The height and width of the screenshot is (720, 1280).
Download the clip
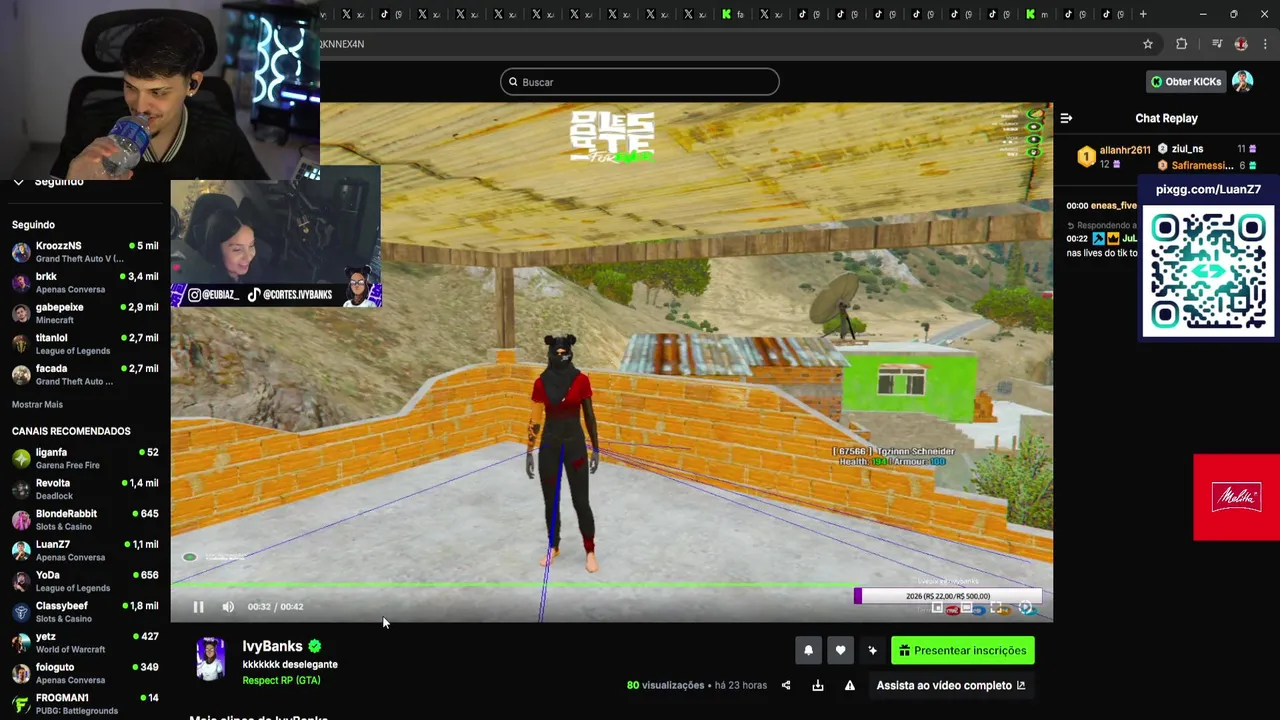click(818, 686)
